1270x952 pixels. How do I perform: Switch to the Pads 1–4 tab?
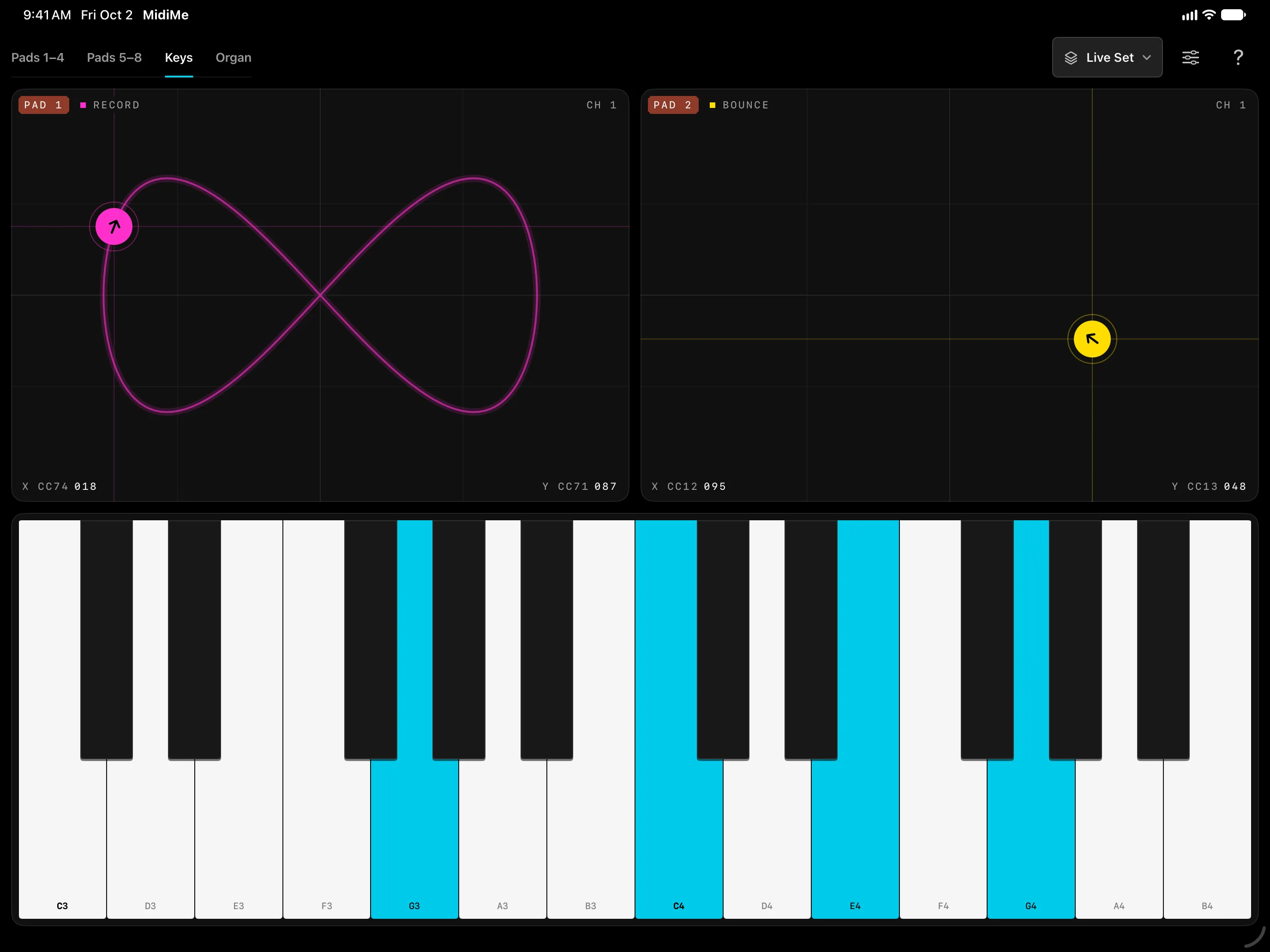38,57
